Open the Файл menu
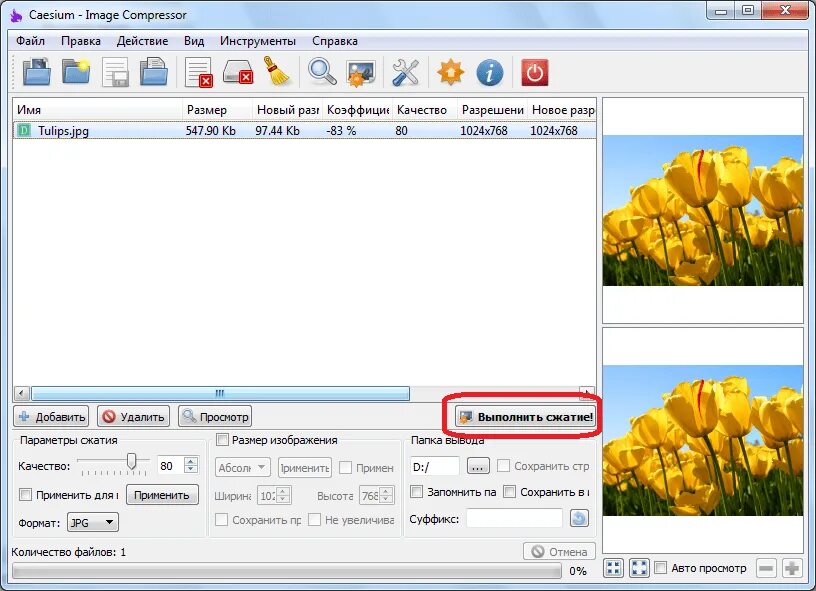816x591 pixels. [30, 41]
